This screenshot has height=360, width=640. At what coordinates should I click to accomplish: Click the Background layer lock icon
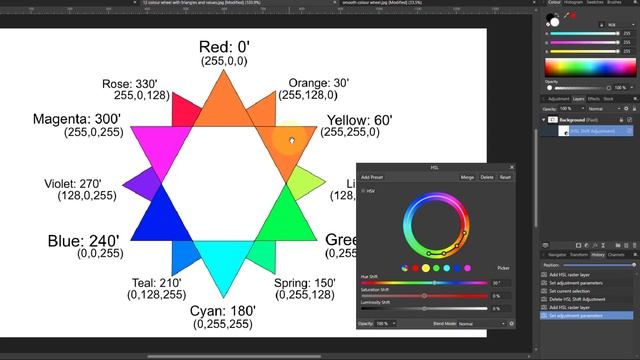[621, 120]
